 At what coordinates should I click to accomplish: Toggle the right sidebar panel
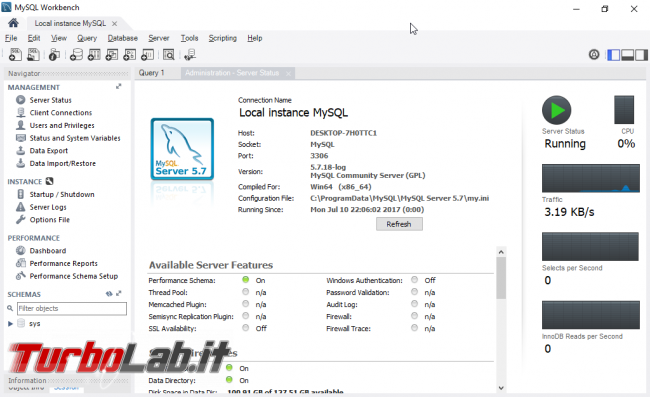pyautogui.click(x=641, y=55)
